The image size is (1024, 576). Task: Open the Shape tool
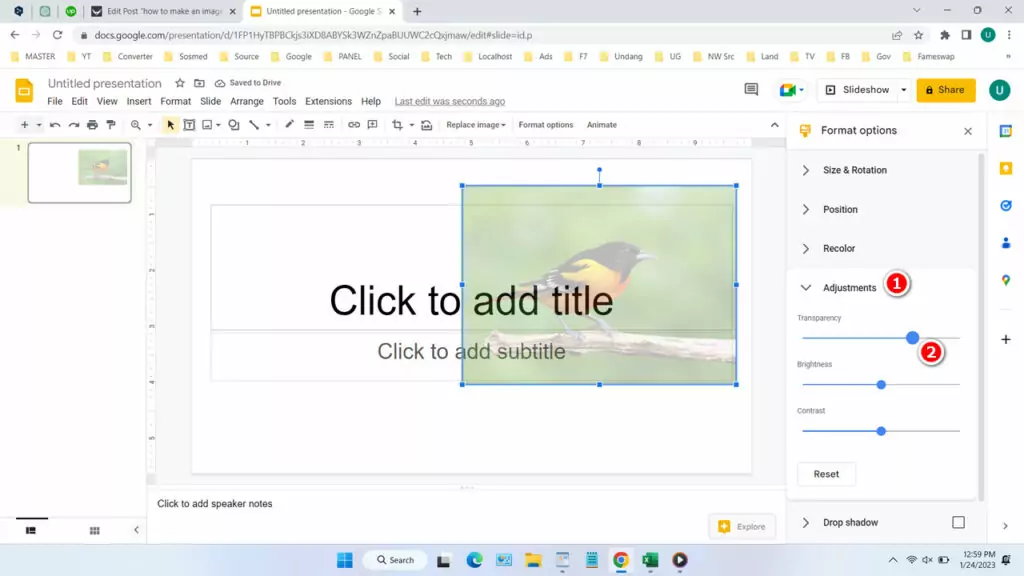pyautogui.click(x=234, y=125)
